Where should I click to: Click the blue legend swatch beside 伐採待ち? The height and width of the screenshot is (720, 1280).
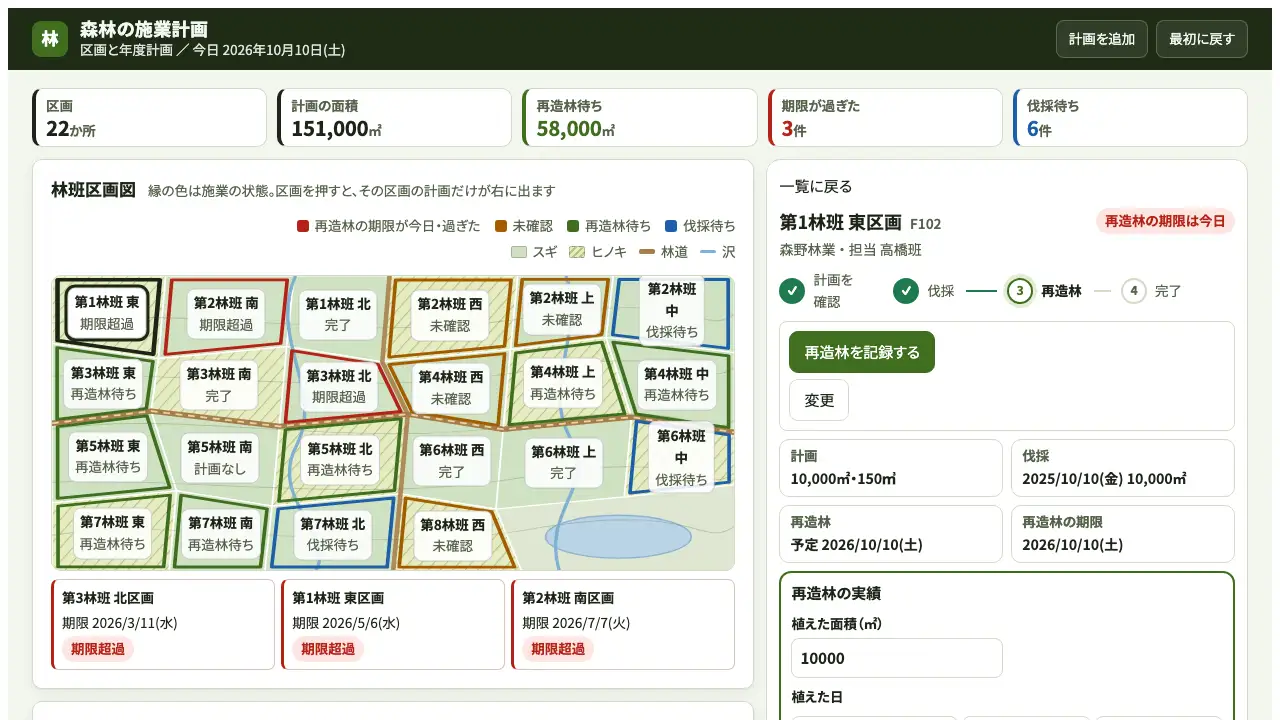[x=671, y=226]
